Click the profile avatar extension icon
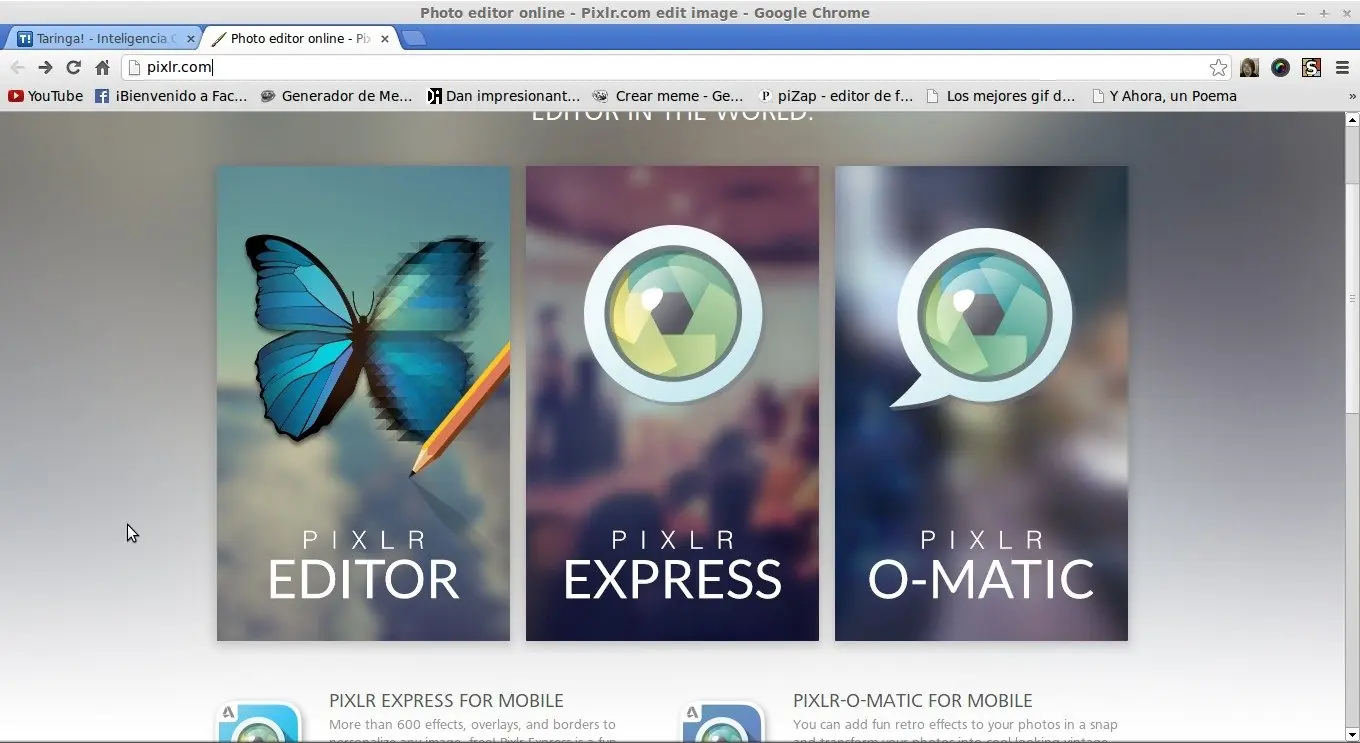This screenshot has height=743, width=1360. coord(1249,67)
